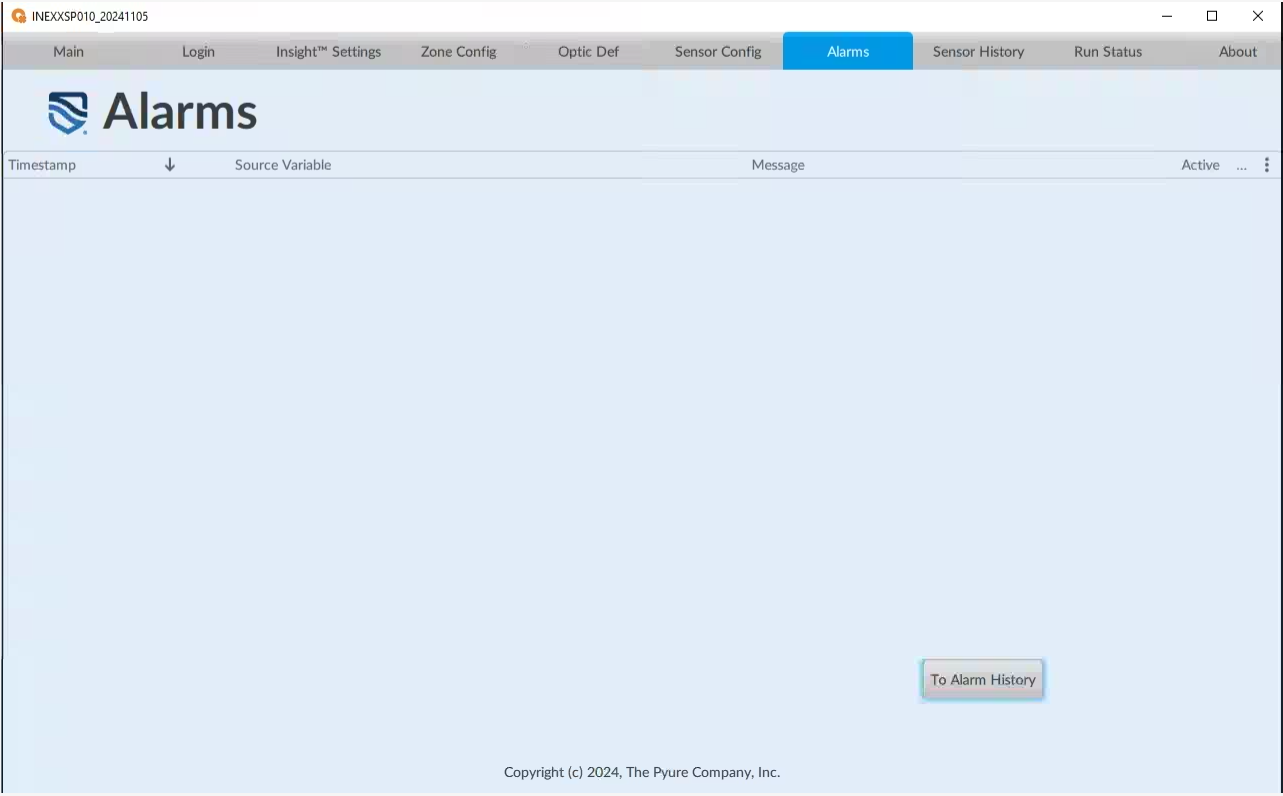Screen dimensions: 1283x796
Task: Select the active Alarms tab
Action: (848, 52)
